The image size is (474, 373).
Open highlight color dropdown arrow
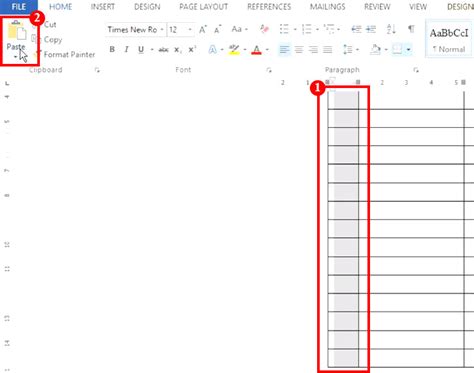[245, 50]
